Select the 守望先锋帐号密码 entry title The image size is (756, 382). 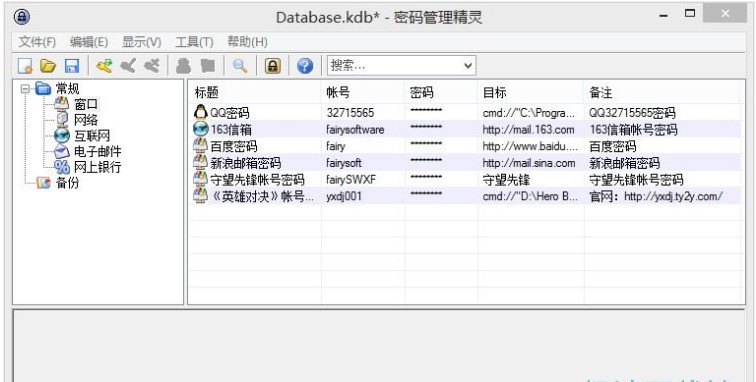coord(257,180)
